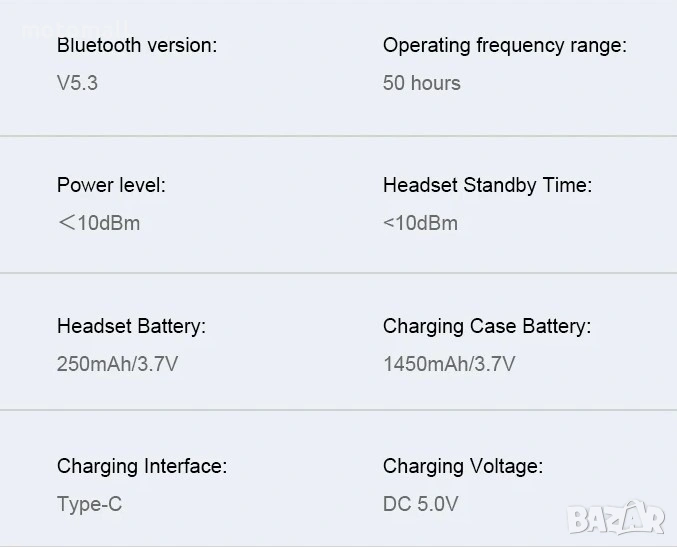Click the Type-C interface value
The image size is (677, 547).
click(89, 504)
